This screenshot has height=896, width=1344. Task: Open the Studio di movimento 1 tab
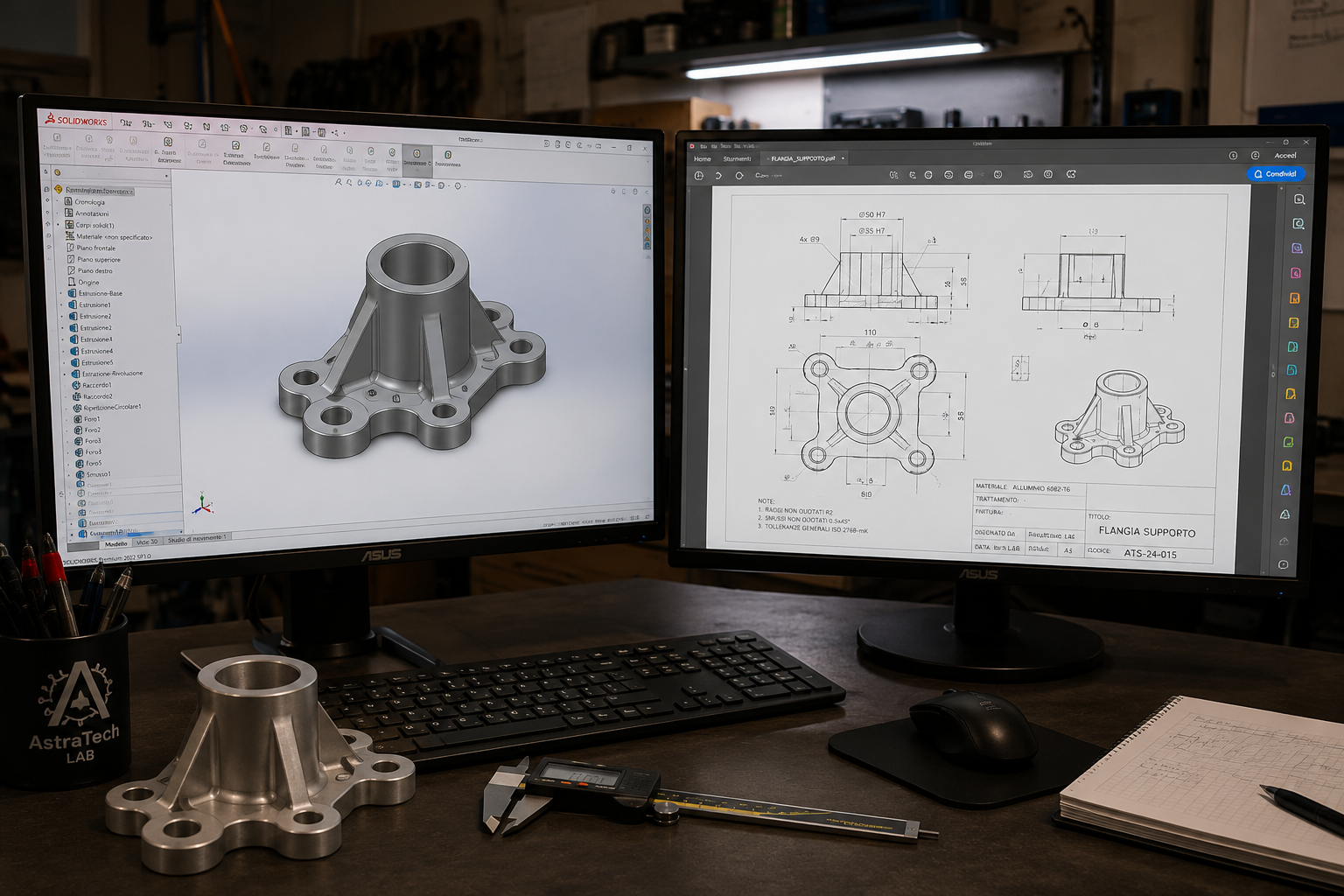click(197, 538)
